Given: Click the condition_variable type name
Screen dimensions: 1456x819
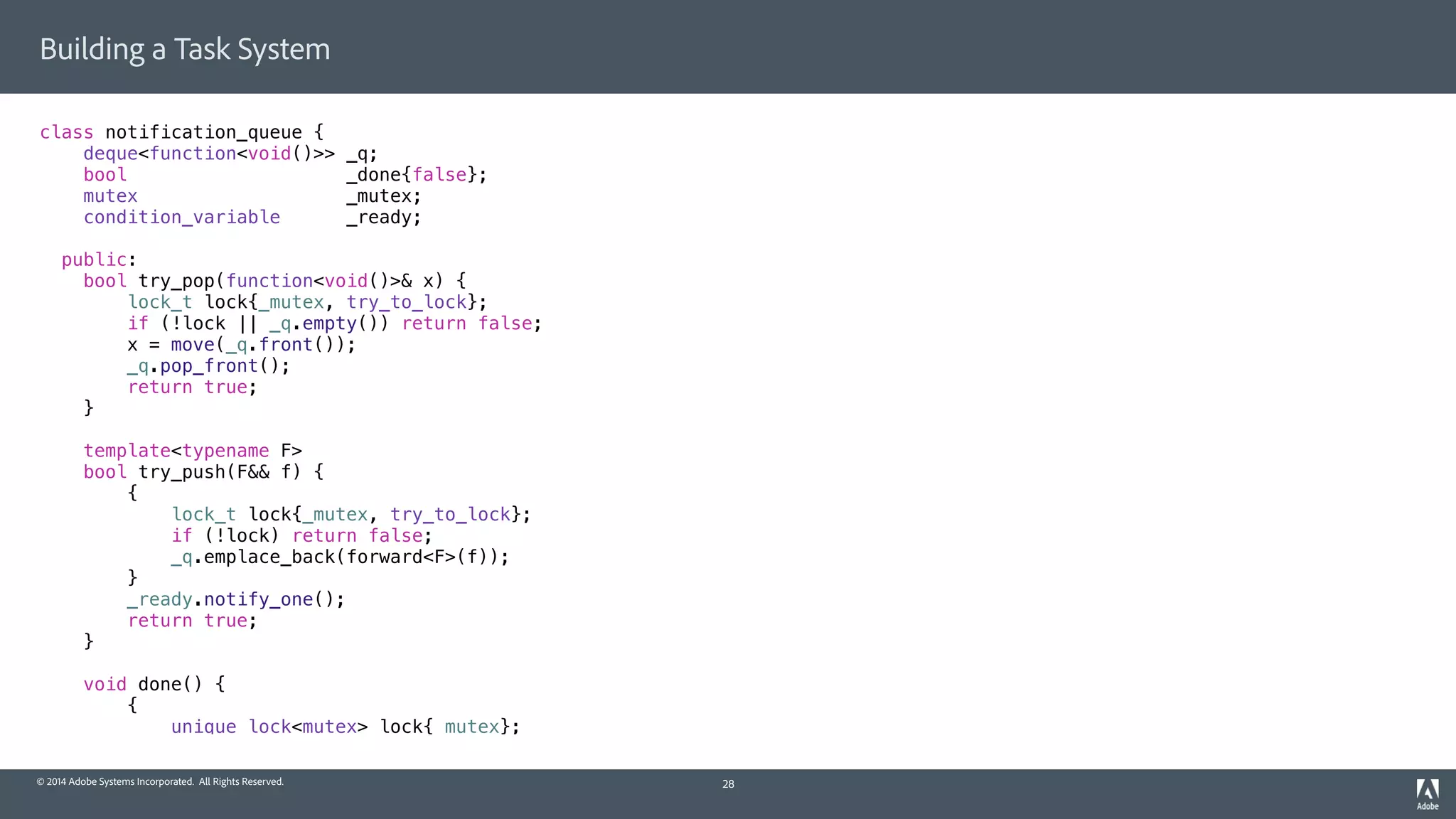Looking at the screenshot, I should [x=182, y=218].
